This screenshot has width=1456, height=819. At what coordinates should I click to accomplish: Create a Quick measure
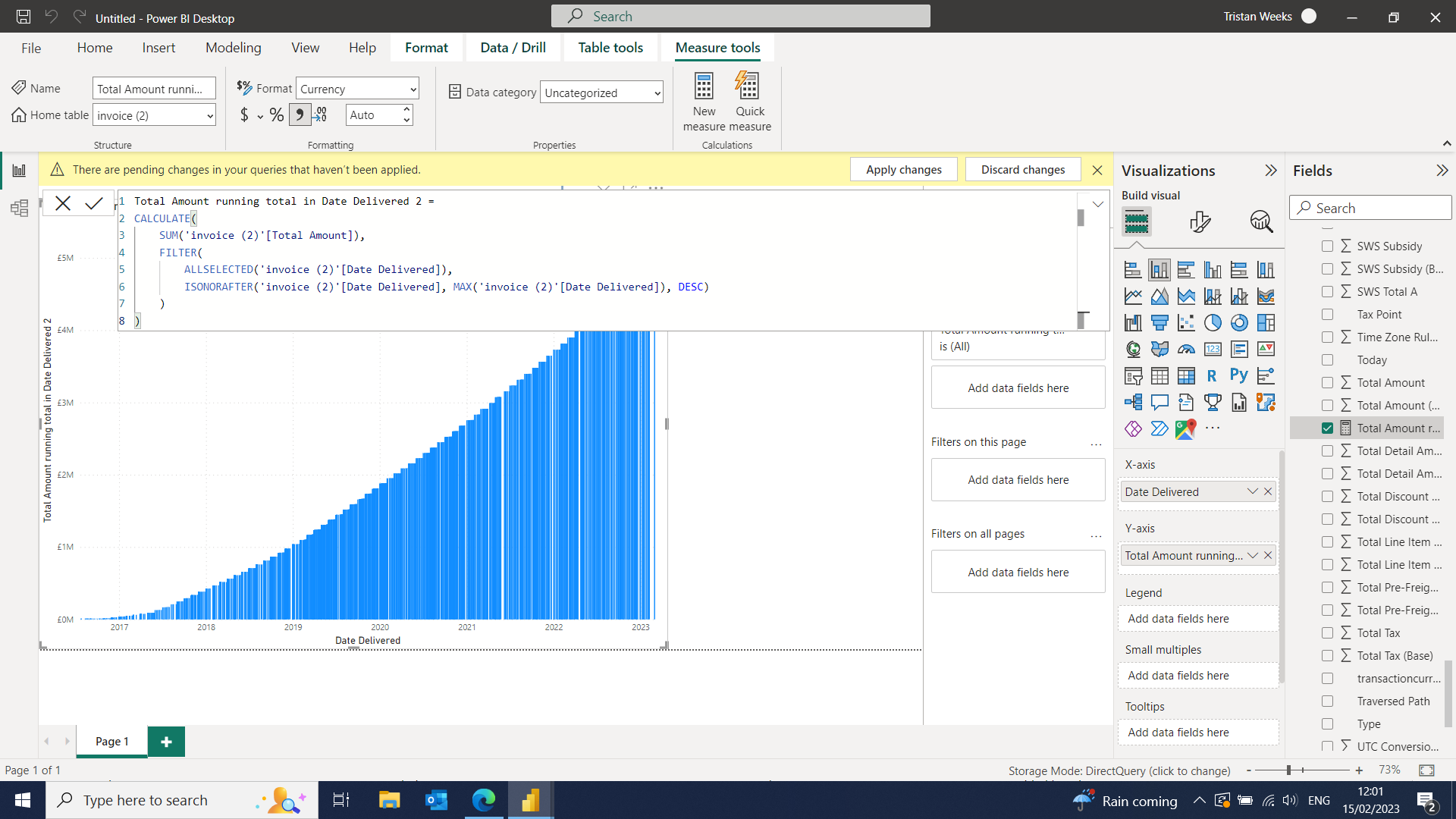click(750, 102)
